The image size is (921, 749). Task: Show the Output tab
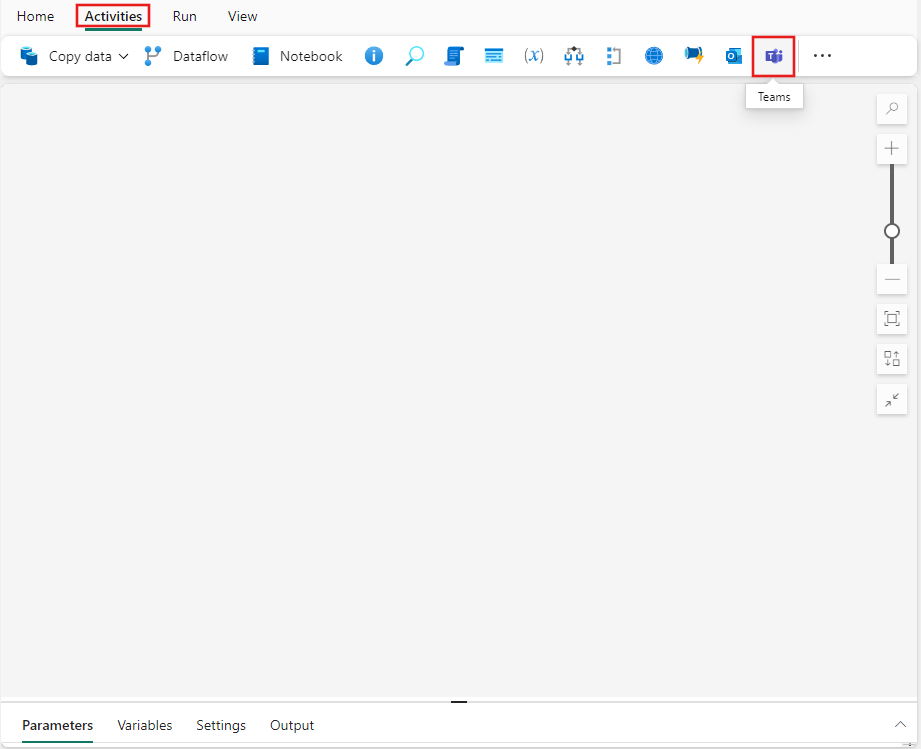[x=292, y=726]
